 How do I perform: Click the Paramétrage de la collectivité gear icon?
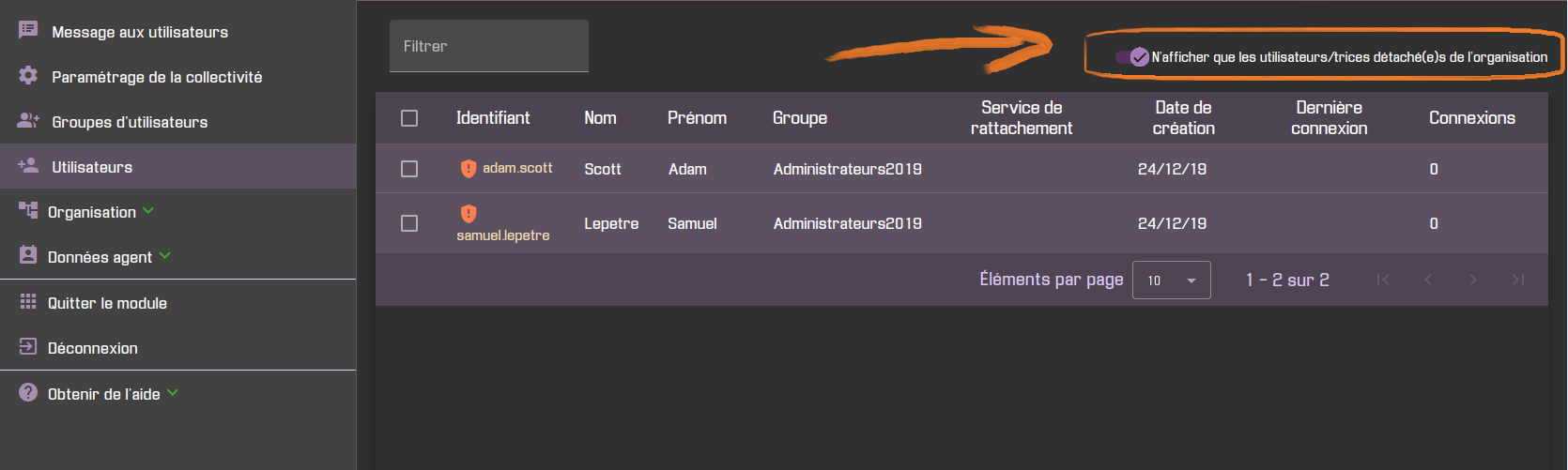(x=28, y=75)
